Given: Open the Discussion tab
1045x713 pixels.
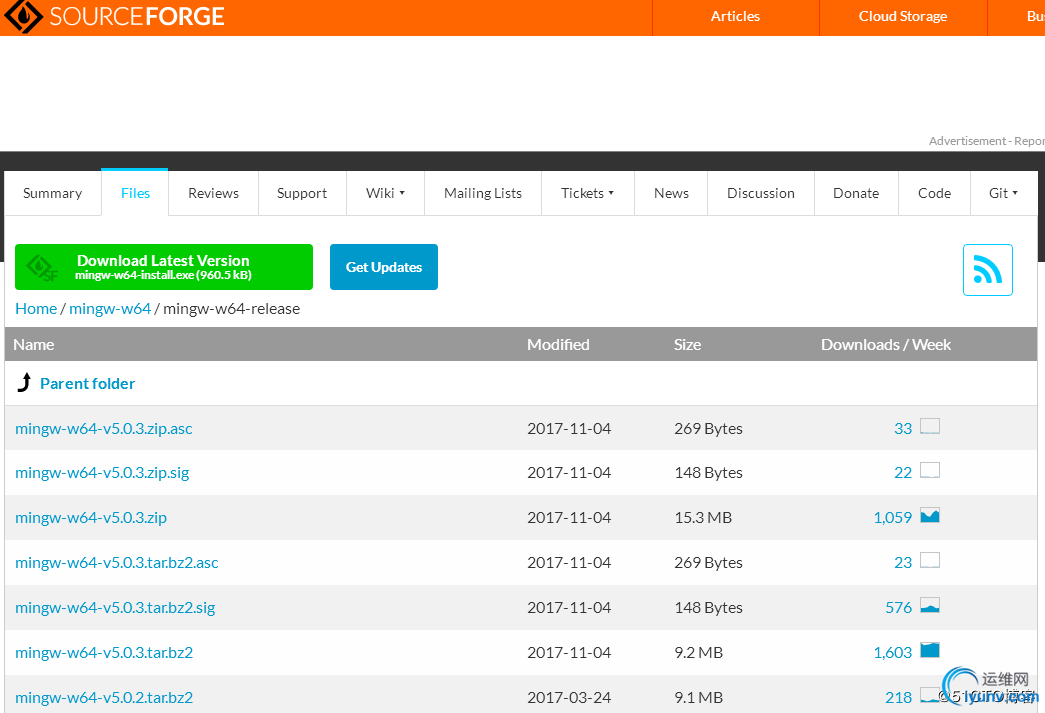Looking at the screenshot, I should coord(761,193).
